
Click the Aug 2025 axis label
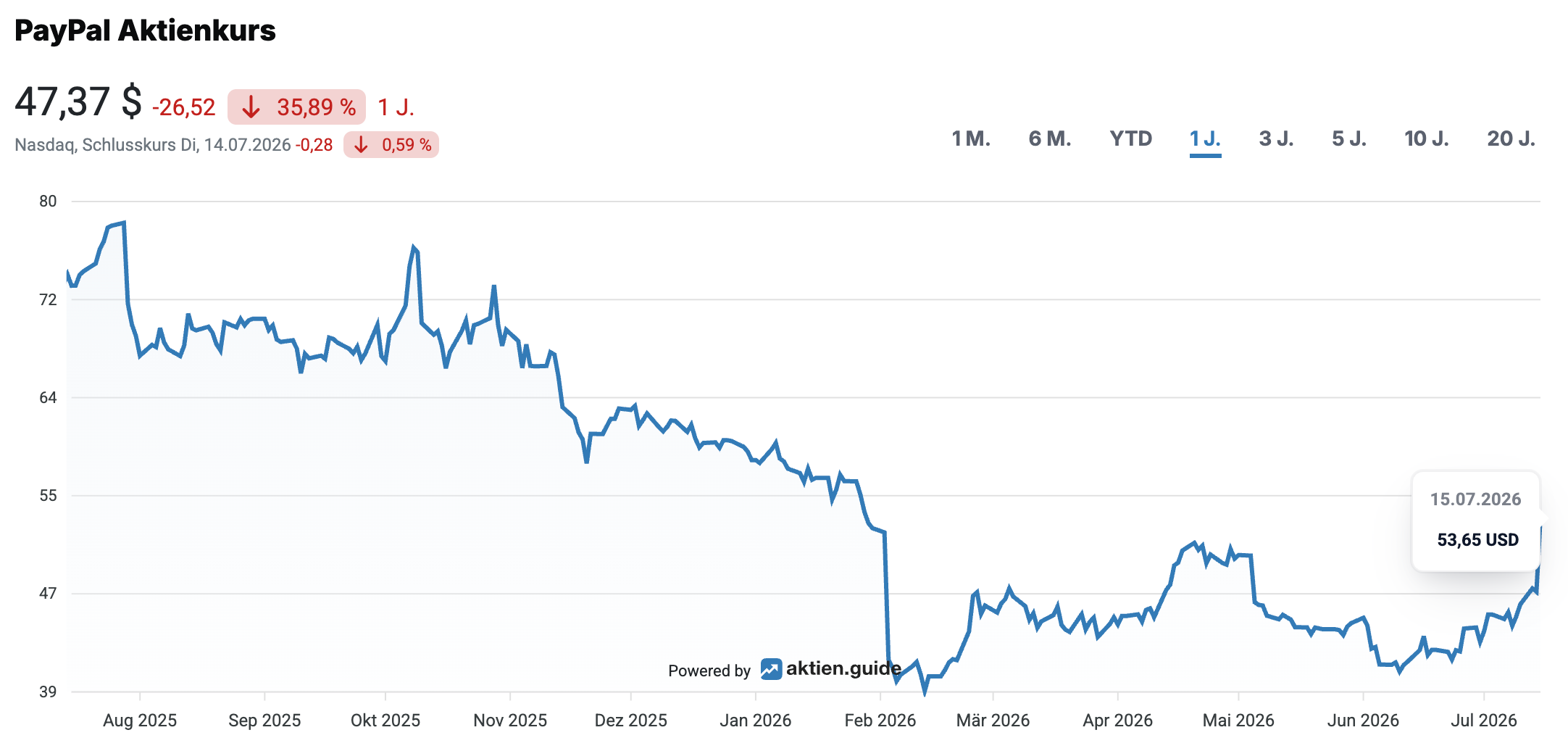[140, 721]
